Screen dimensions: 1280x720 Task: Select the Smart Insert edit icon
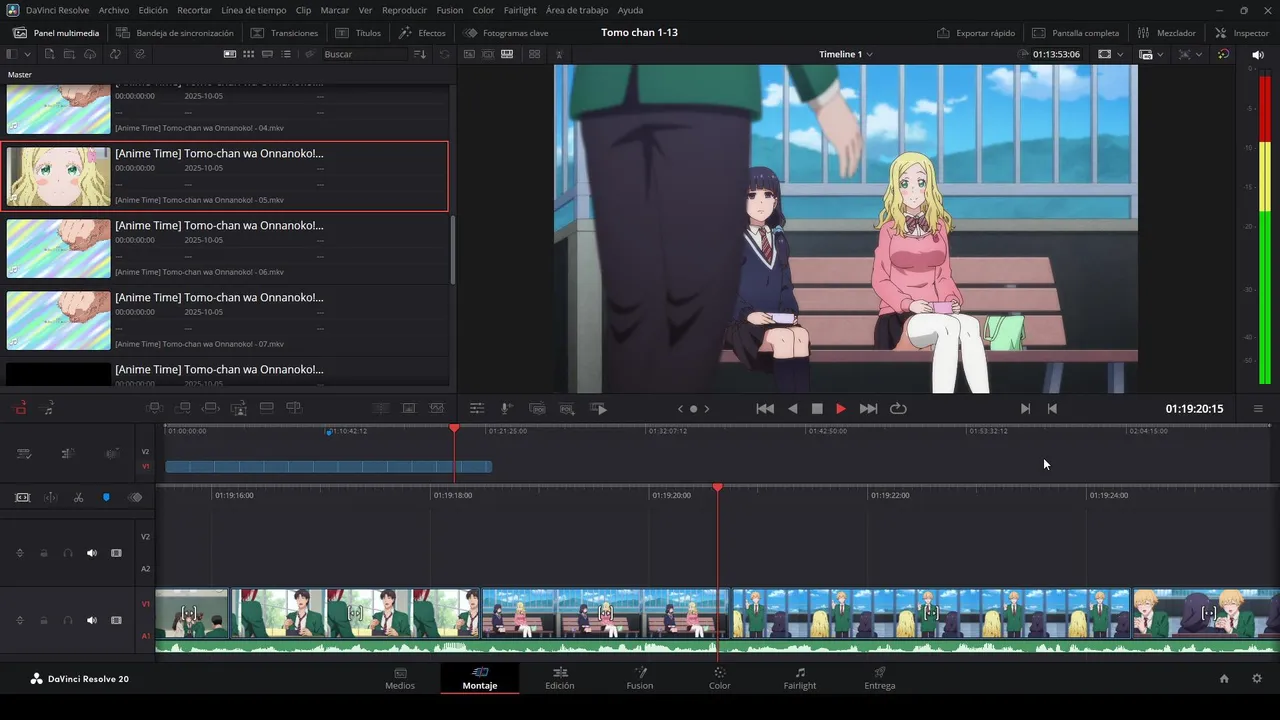tap(154, 408)
